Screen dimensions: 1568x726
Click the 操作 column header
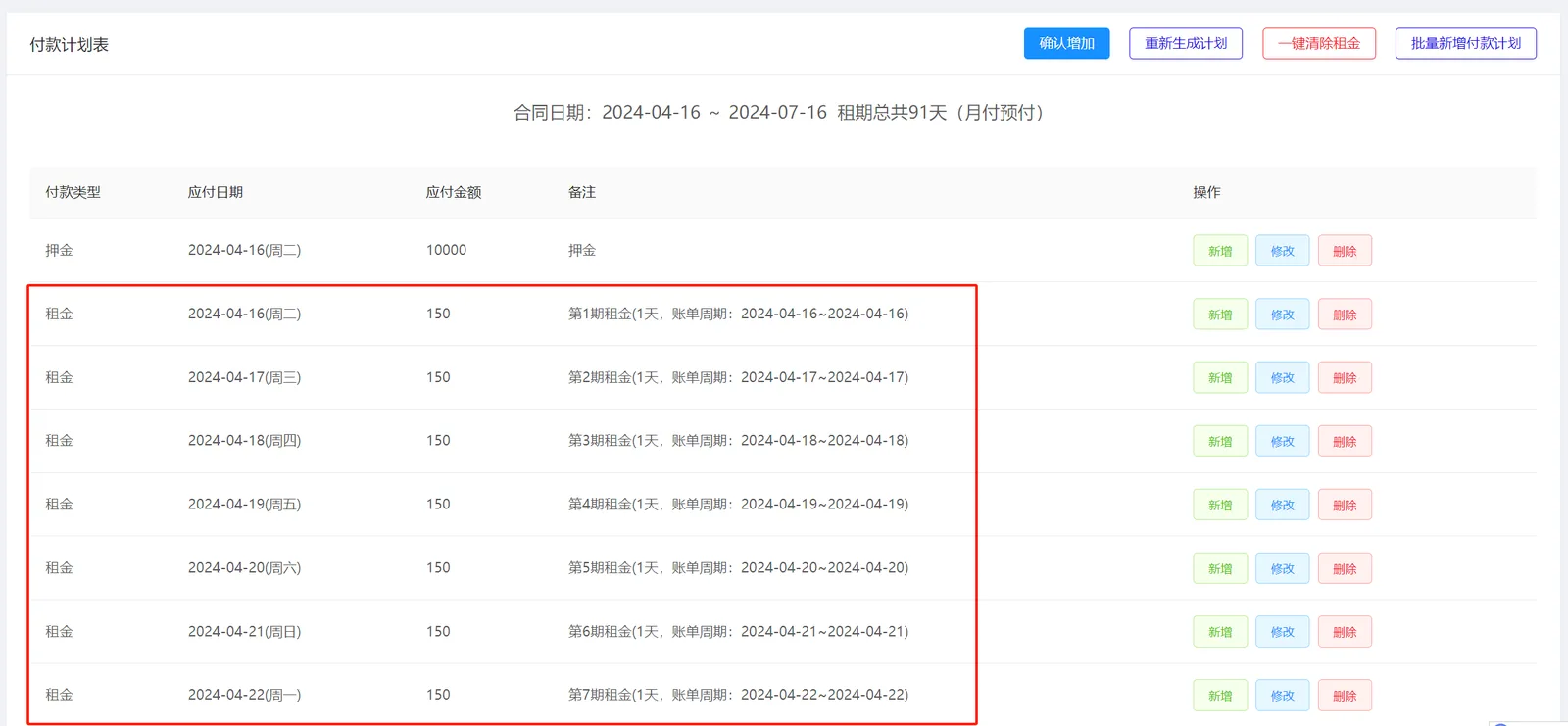click(1206, 192)
